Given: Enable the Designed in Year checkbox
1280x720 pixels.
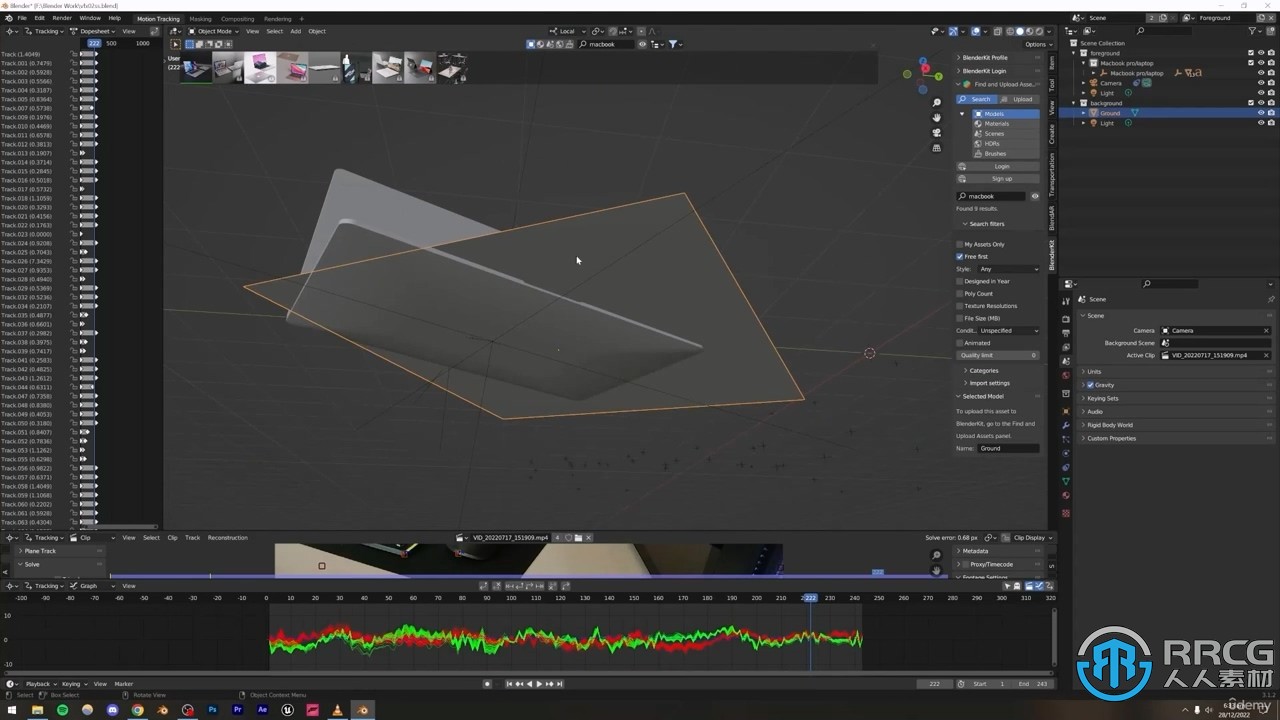Looking at the screenshot, I should [x=960, y=281].
